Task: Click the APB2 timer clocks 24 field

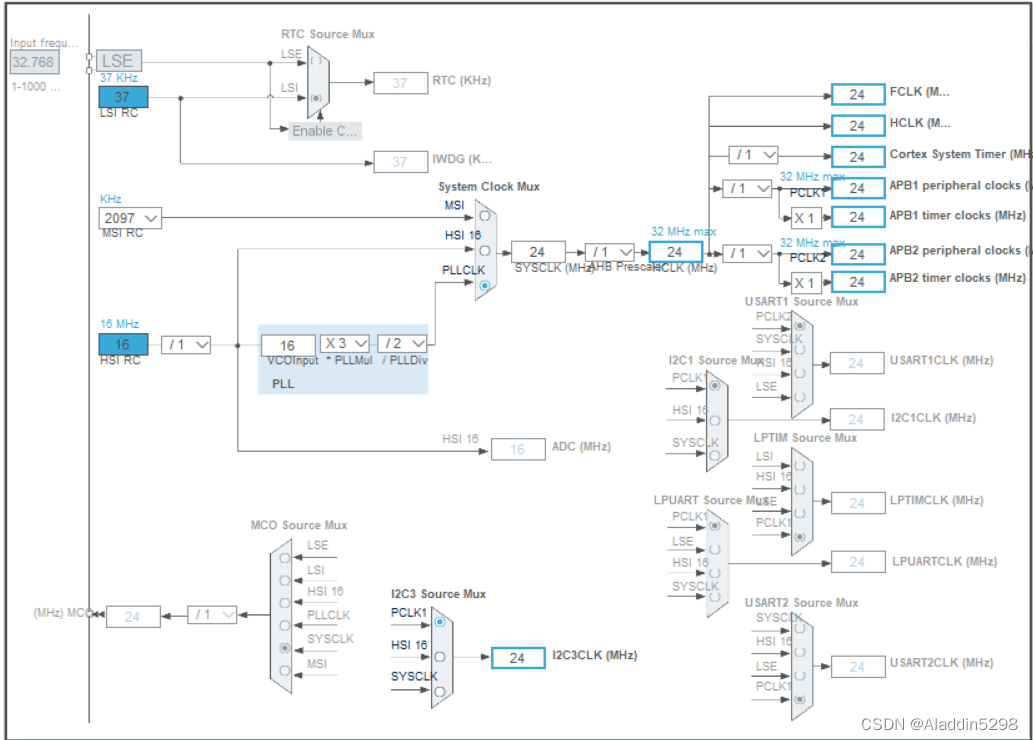Action: pyautogui.click(x=858, y=282)
